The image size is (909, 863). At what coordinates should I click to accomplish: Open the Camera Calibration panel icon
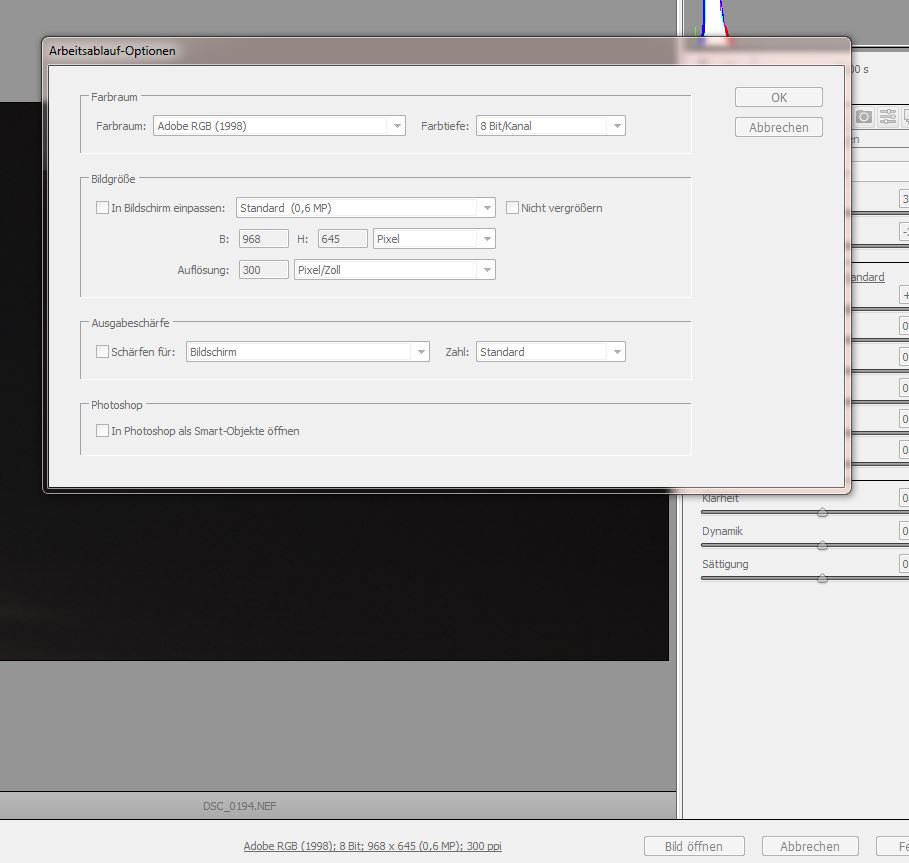click(864, 117)
